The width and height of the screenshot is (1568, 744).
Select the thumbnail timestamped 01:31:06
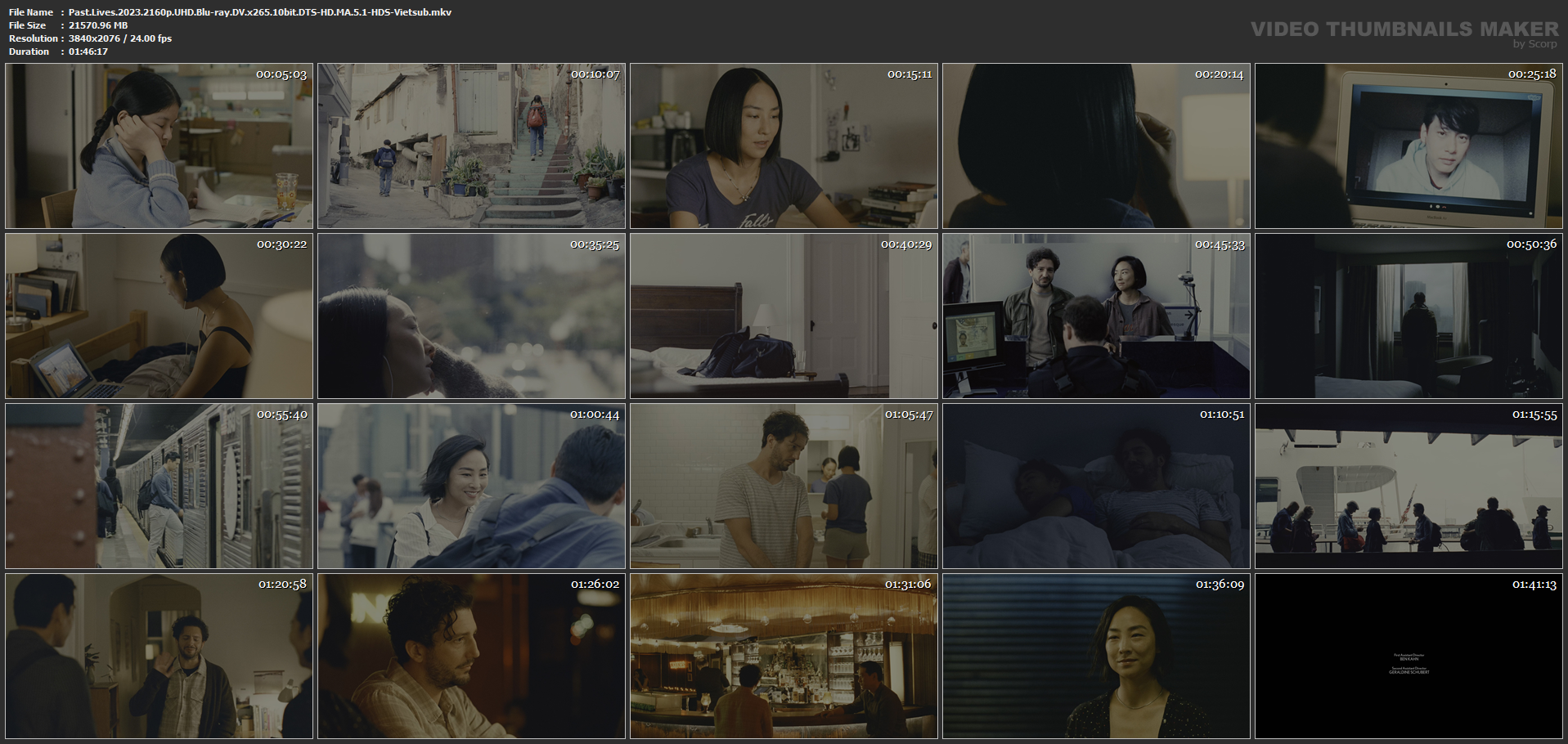tap(784, 657)
